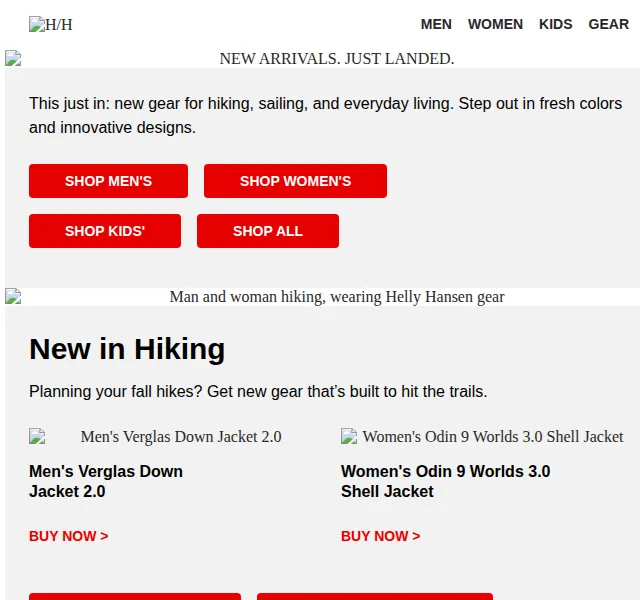Click the SHOP KIDS' button
Screen dimensions: 640x600
(x=105, y=231)
